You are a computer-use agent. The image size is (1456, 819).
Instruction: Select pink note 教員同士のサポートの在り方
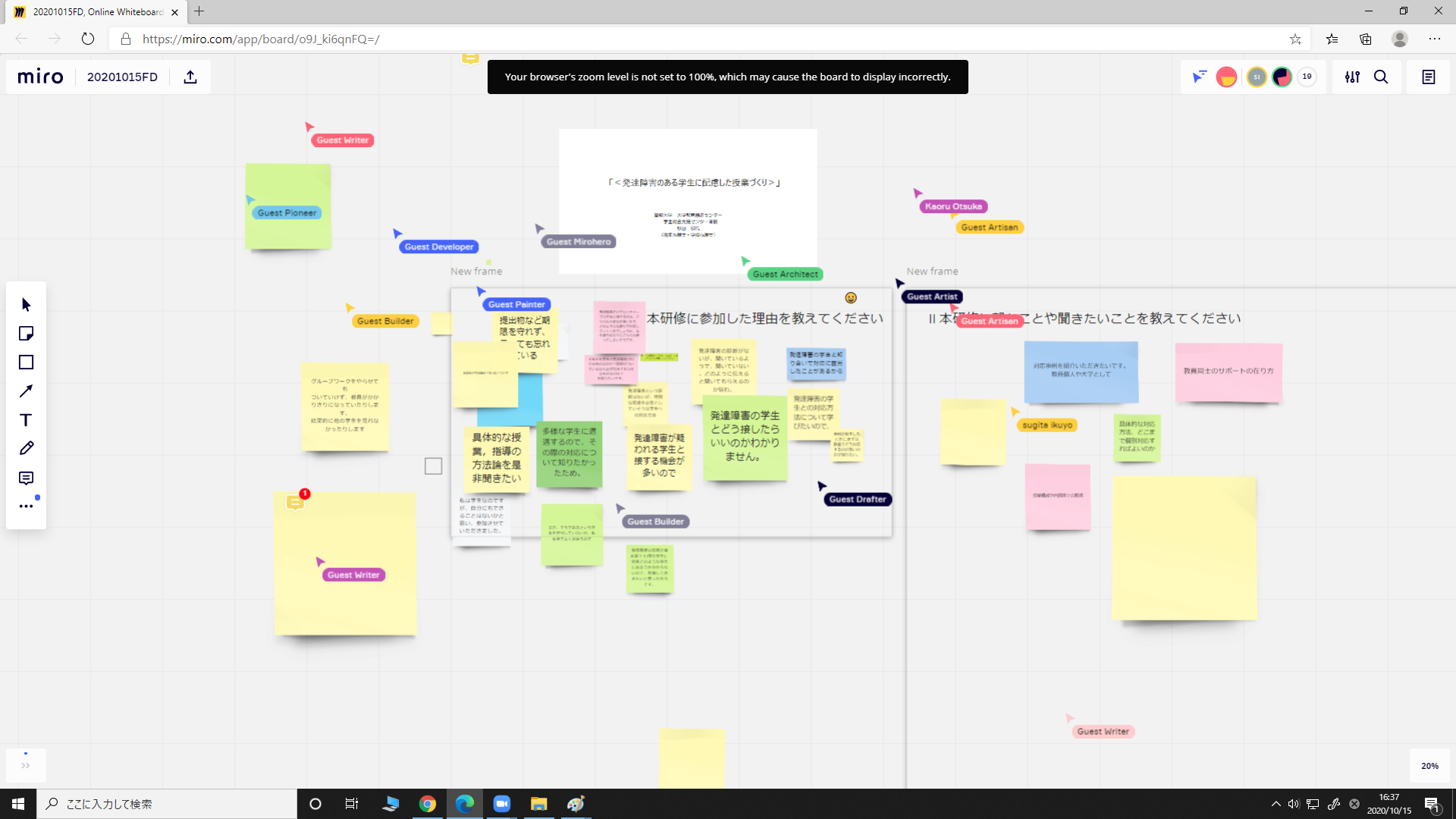[1228, 372]
